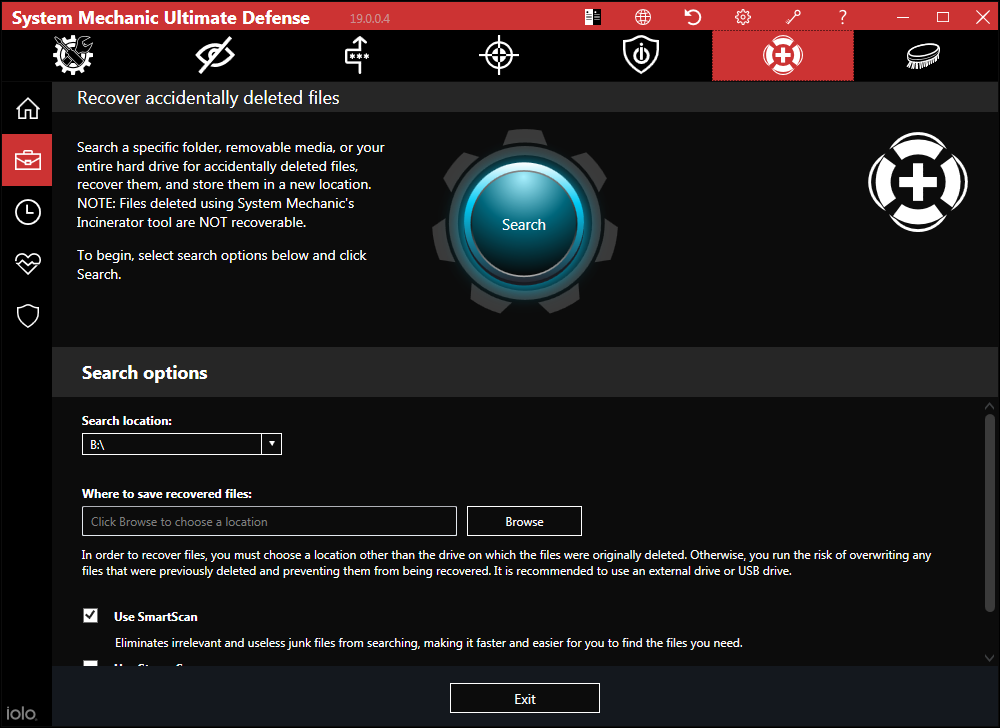Click the iolo logo in the corner
Viewport: 1000px width, 728px height.
(22, 713)
